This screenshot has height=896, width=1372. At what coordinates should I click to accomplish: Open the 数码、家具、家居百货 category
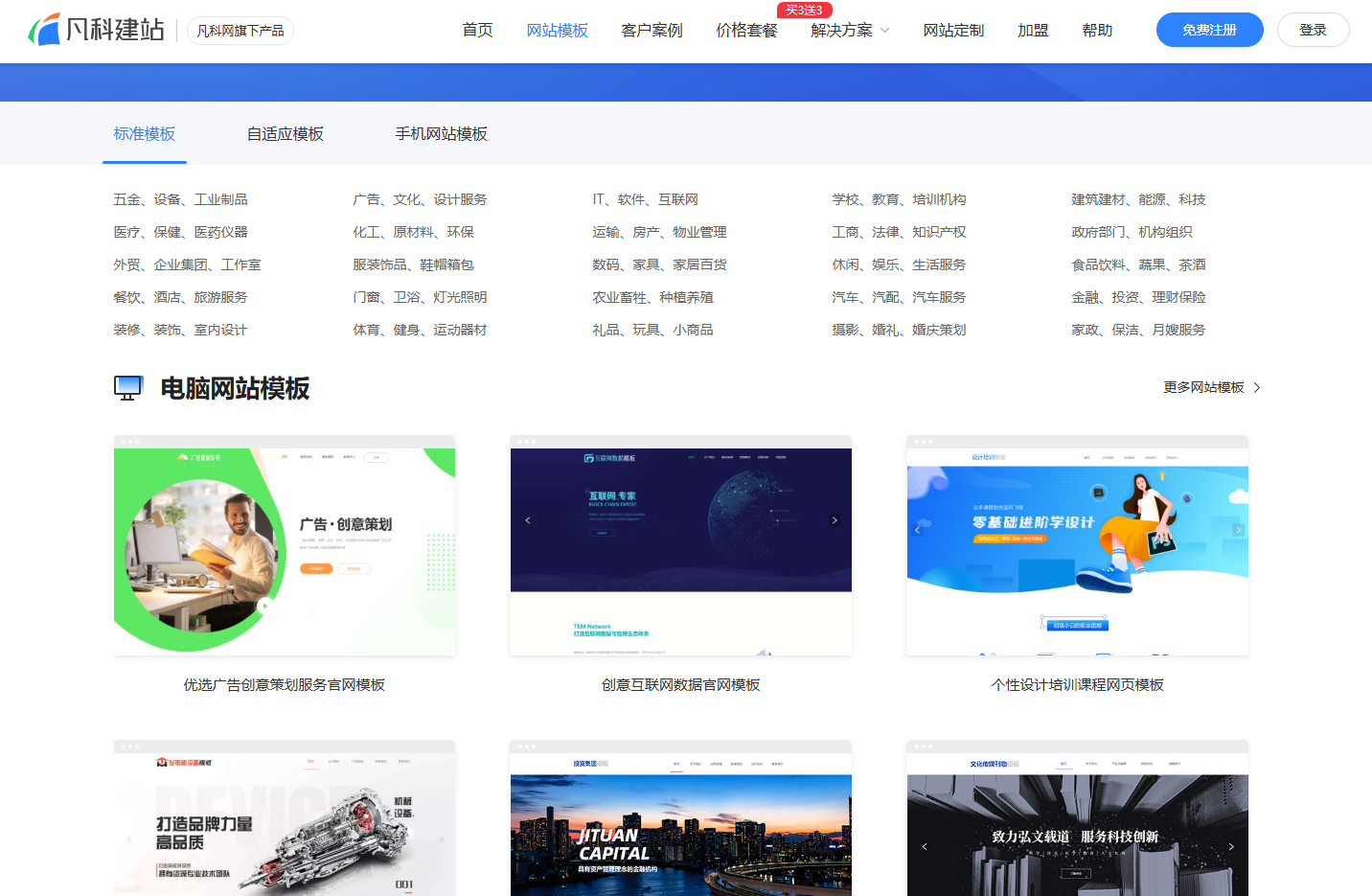point(659,264)
